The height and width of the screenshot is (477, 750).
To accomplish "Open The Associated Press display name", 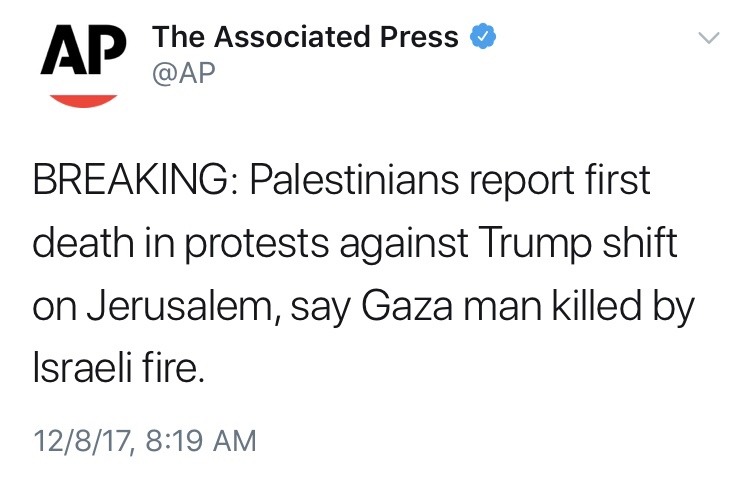I will click(x=305, y=37).
